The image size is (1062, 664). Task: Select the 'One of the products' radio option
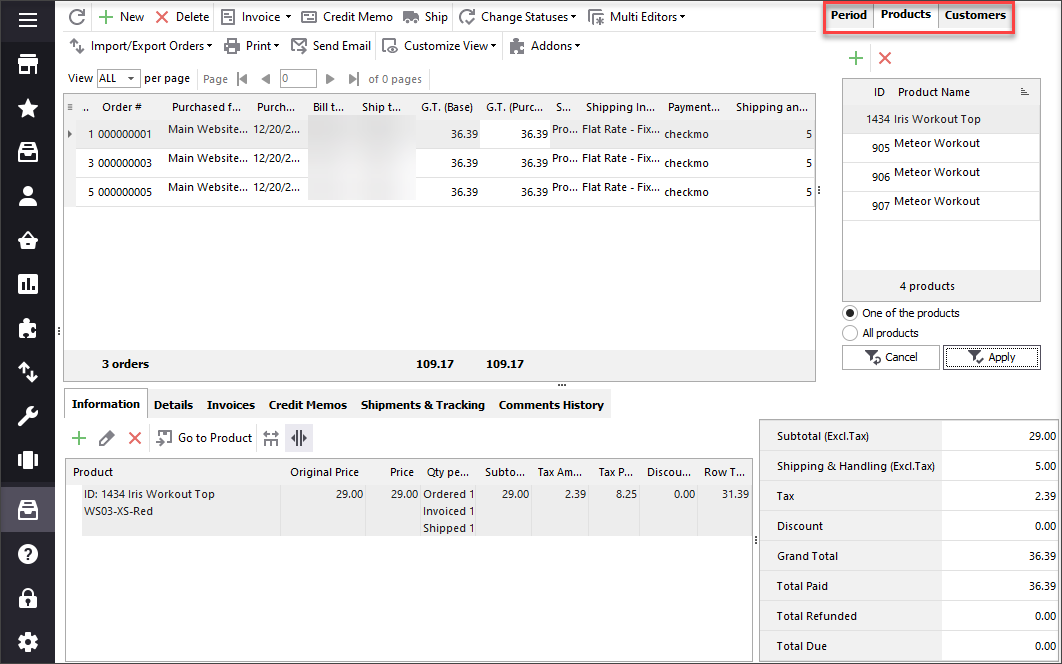point(851,313)
